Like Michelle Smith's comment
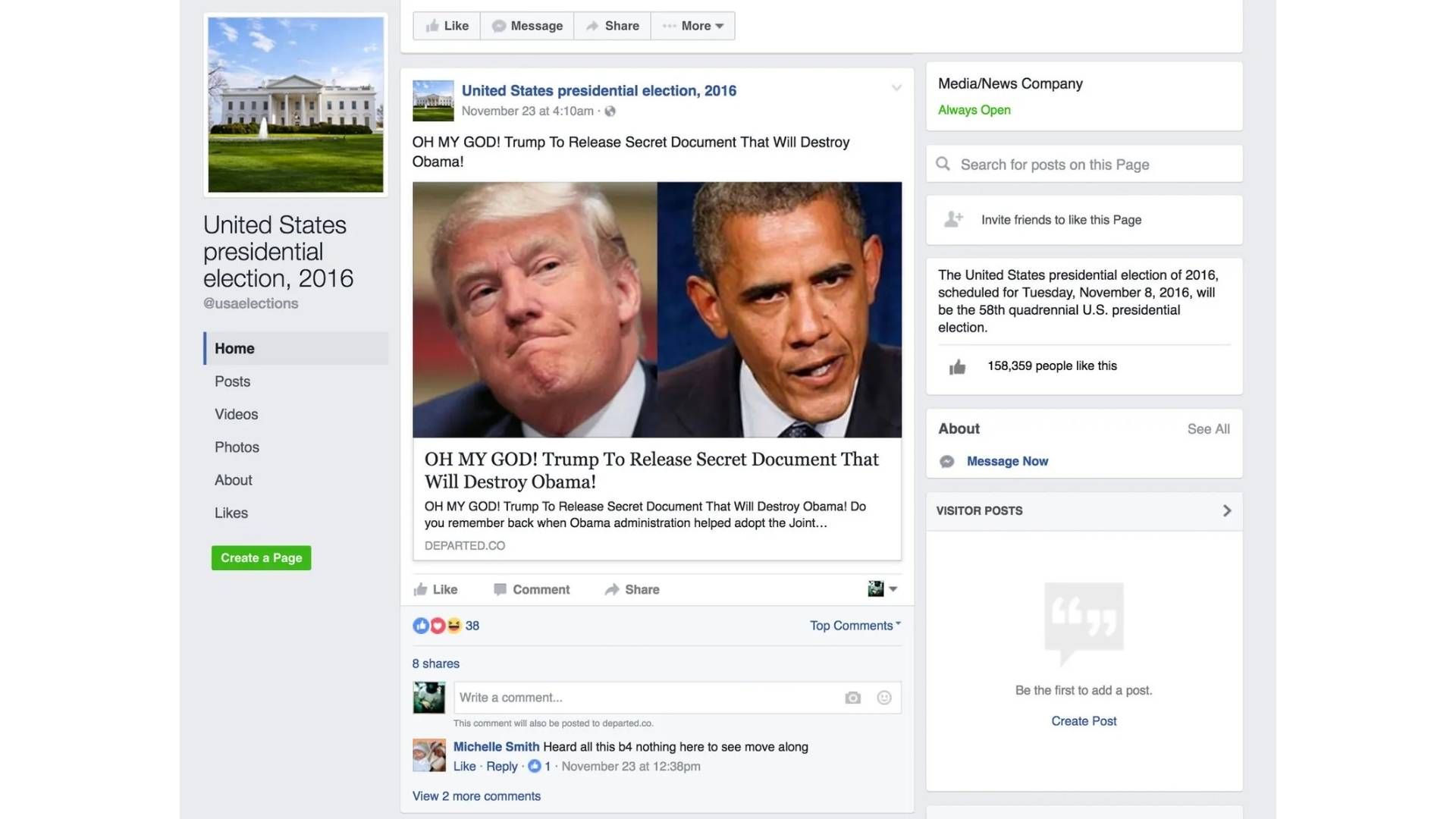 464,766
